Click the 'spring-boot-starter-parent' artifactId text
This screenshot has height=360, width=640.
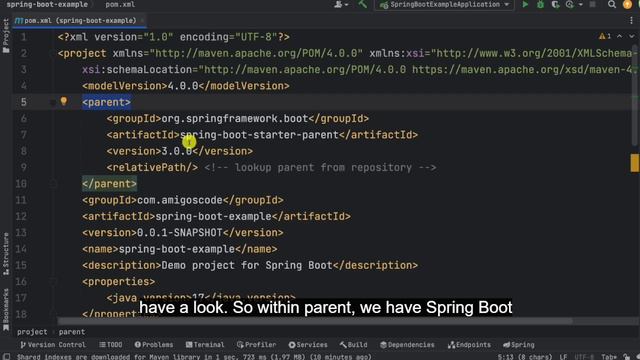(259, 135)
